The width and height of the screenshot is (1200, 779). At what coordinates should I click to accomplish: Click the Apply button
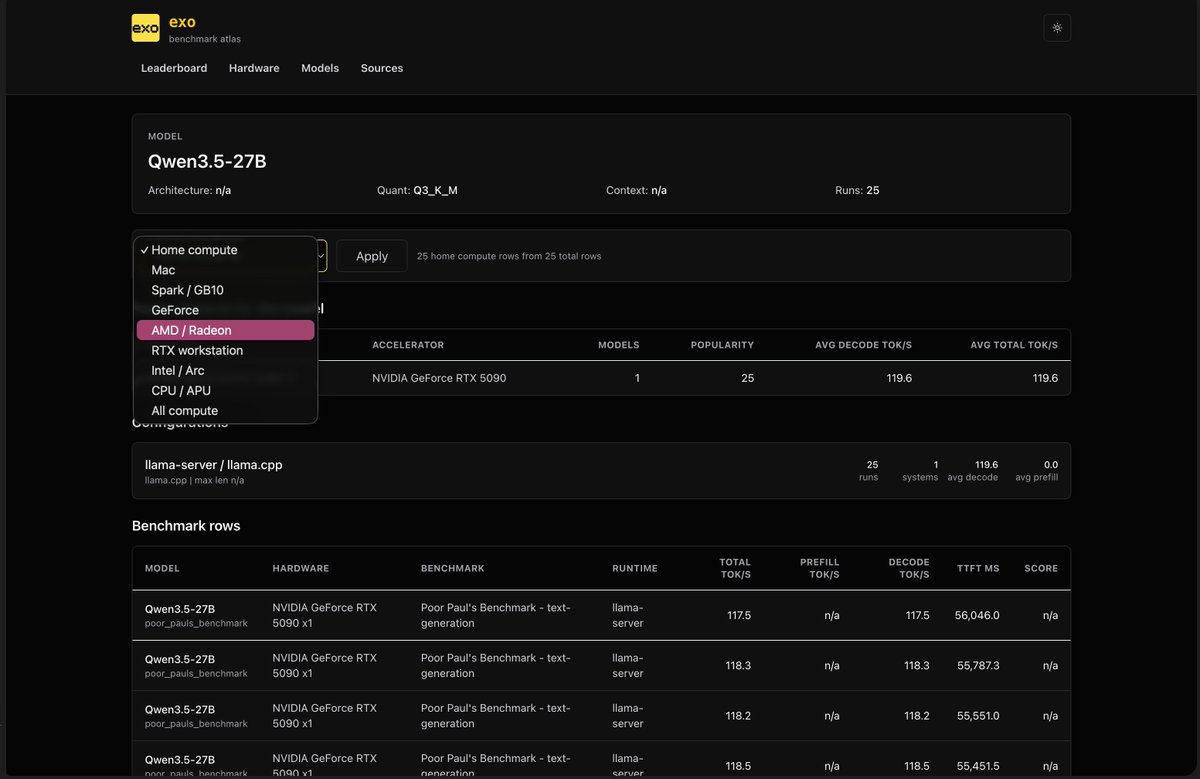[372, 256]
